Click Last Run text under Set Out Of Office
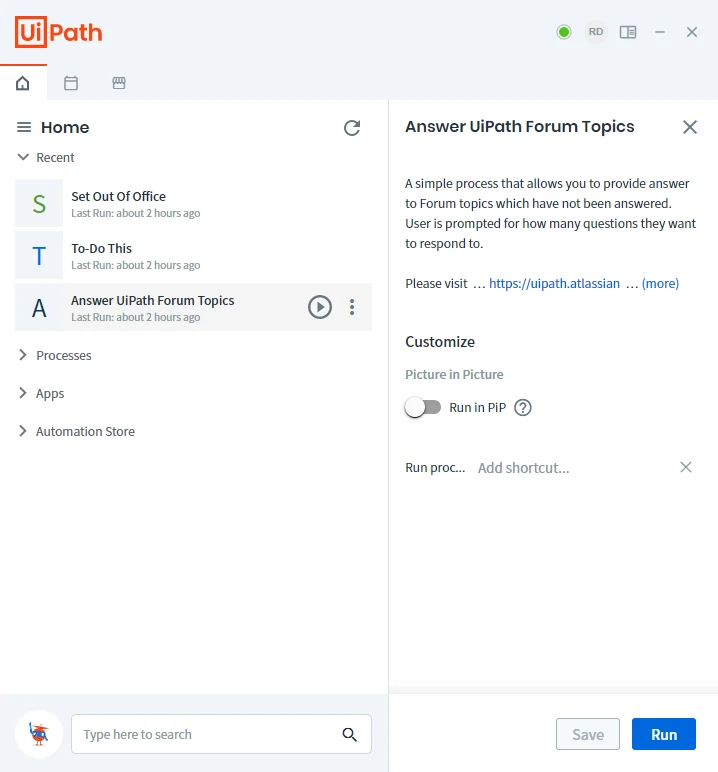This screenshot has width=718, height=772. 136,213
